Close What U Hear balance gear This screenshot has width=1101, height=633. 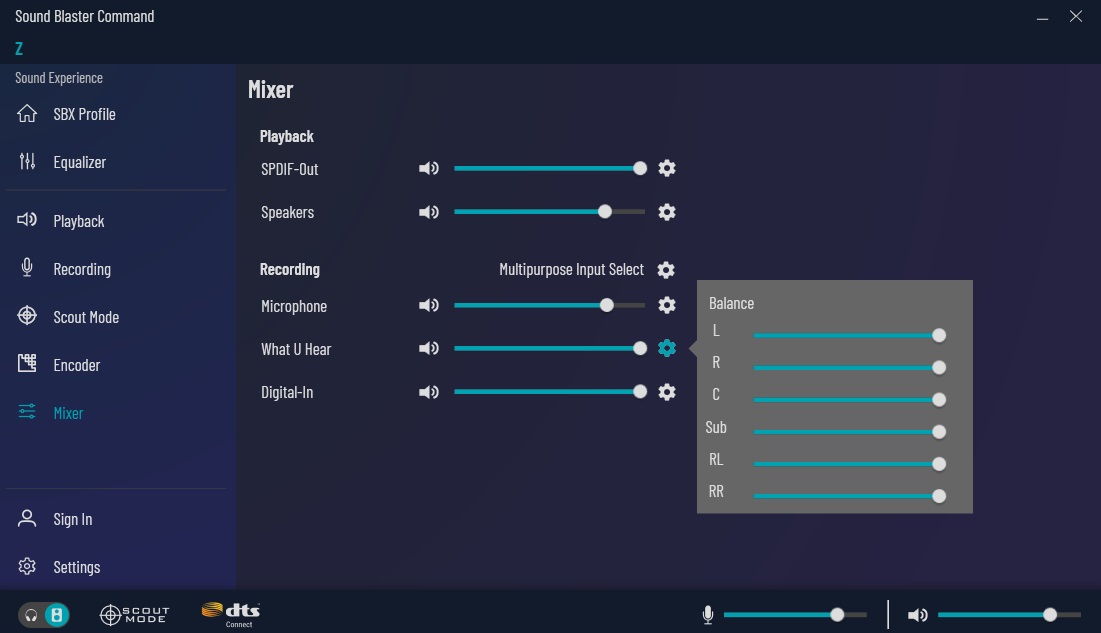coord(667,348)
